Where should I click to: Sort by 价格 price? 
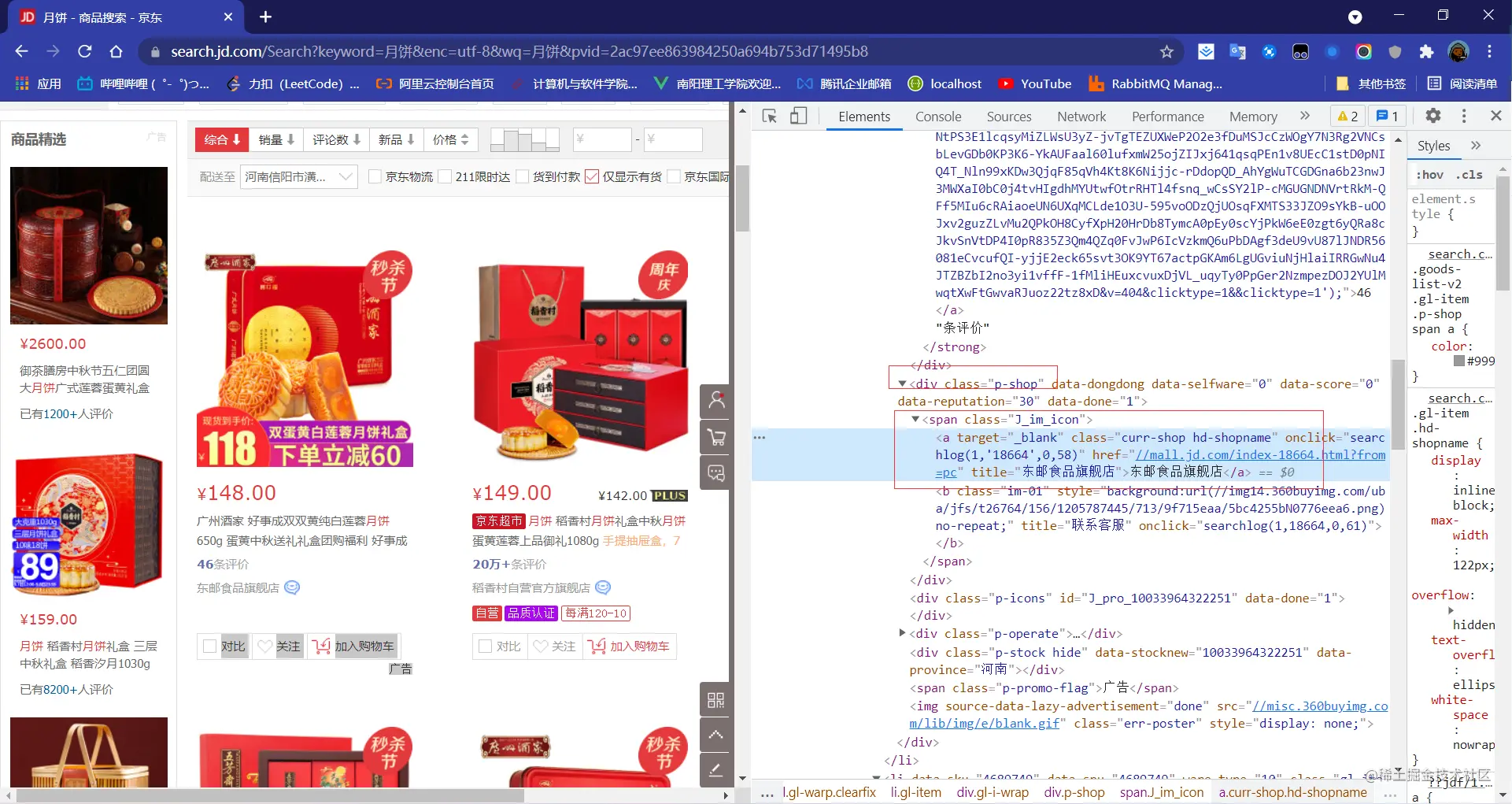pyautogui.click(x=451, y=139)
